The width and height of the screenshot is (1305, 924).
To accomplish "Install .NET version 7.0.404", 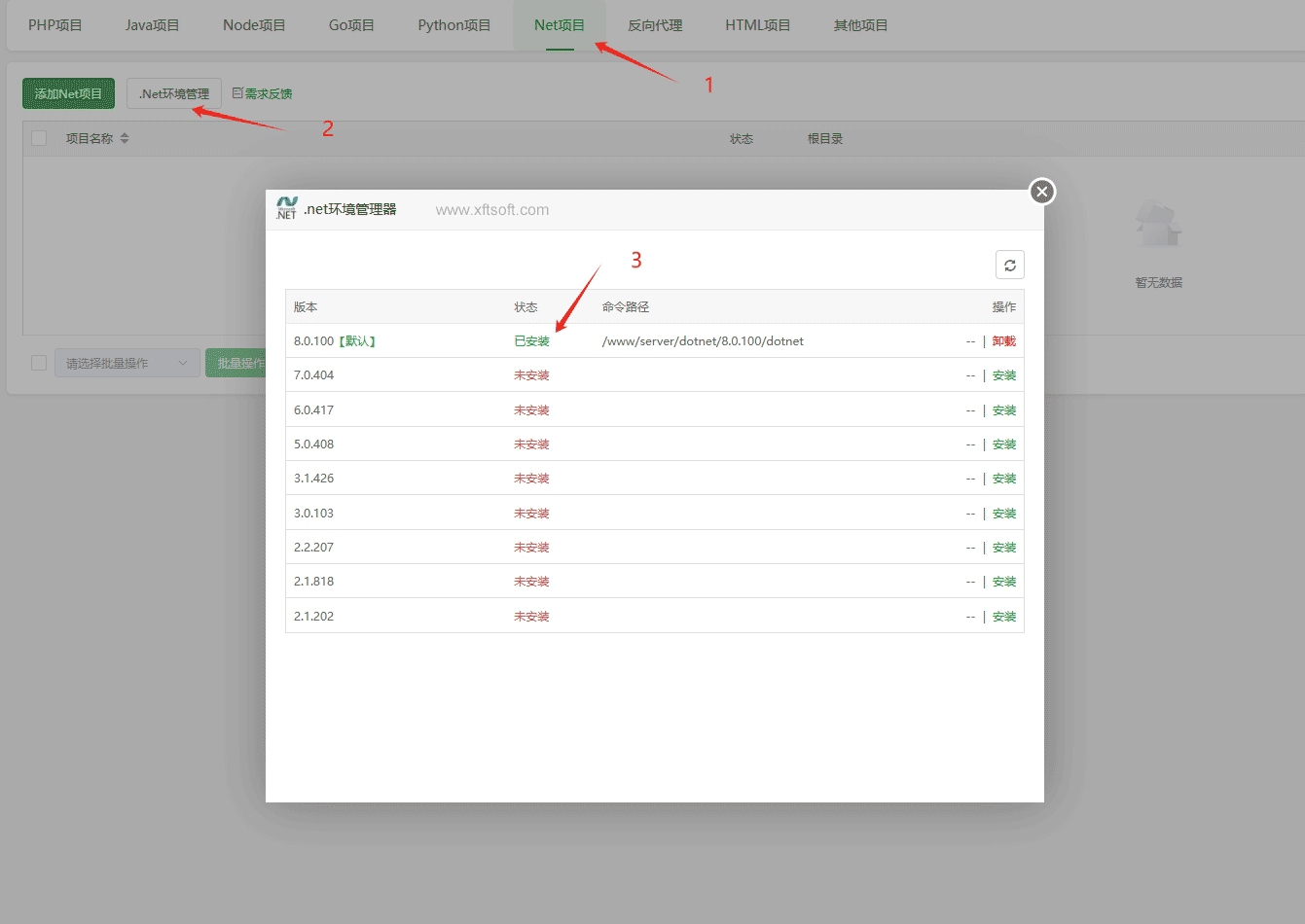I will point(1003,375).
